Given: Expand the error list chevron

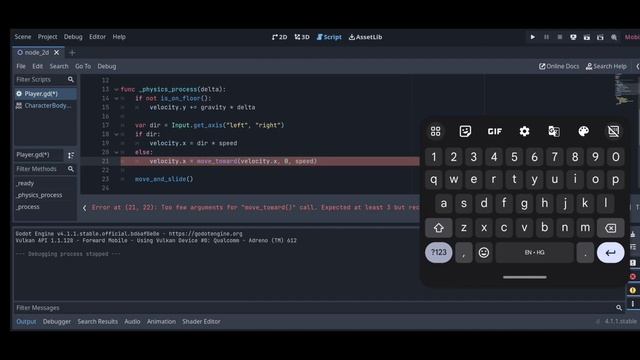Looking at the screenshot, I should [x=84, y=208].
